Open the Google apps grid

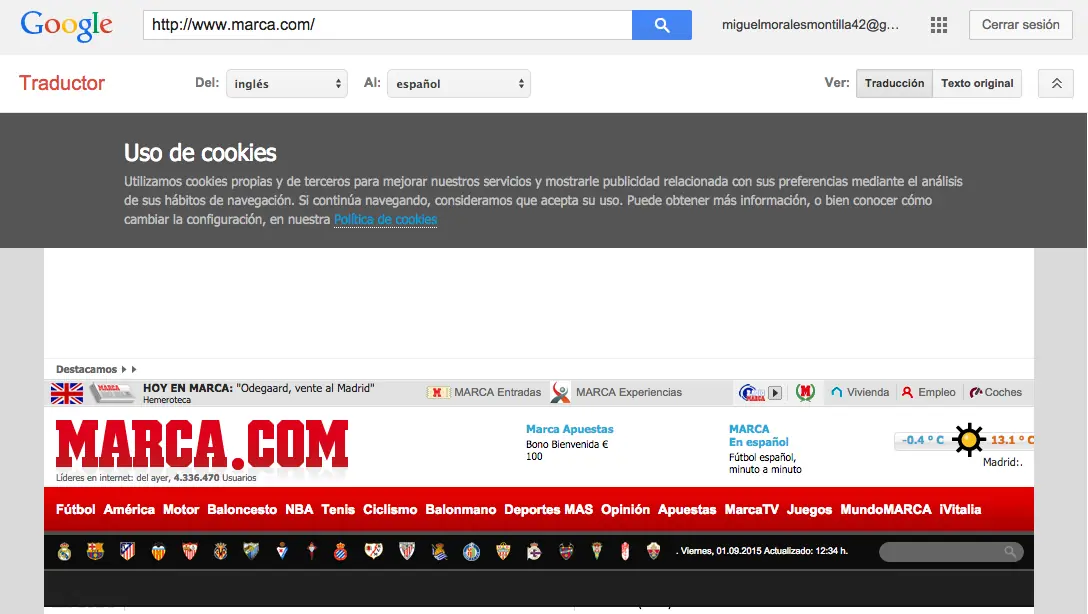point(939,25)
